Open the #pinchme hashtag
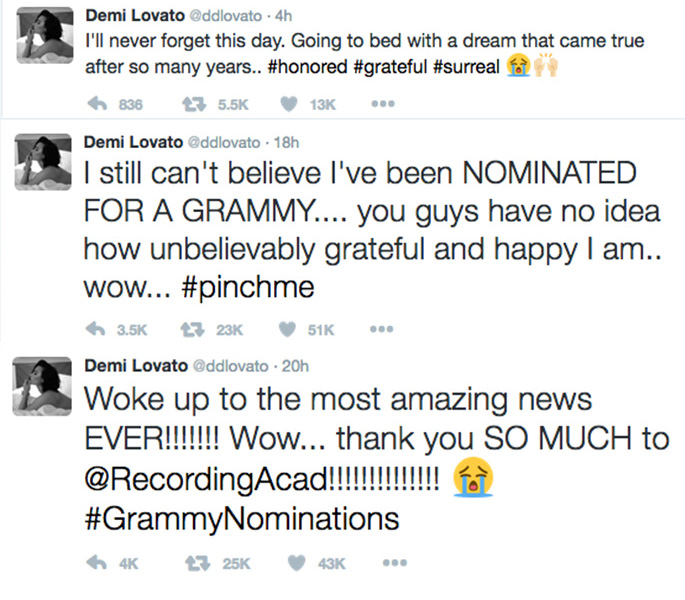This screenshot has height=600, width=685. 247,288
